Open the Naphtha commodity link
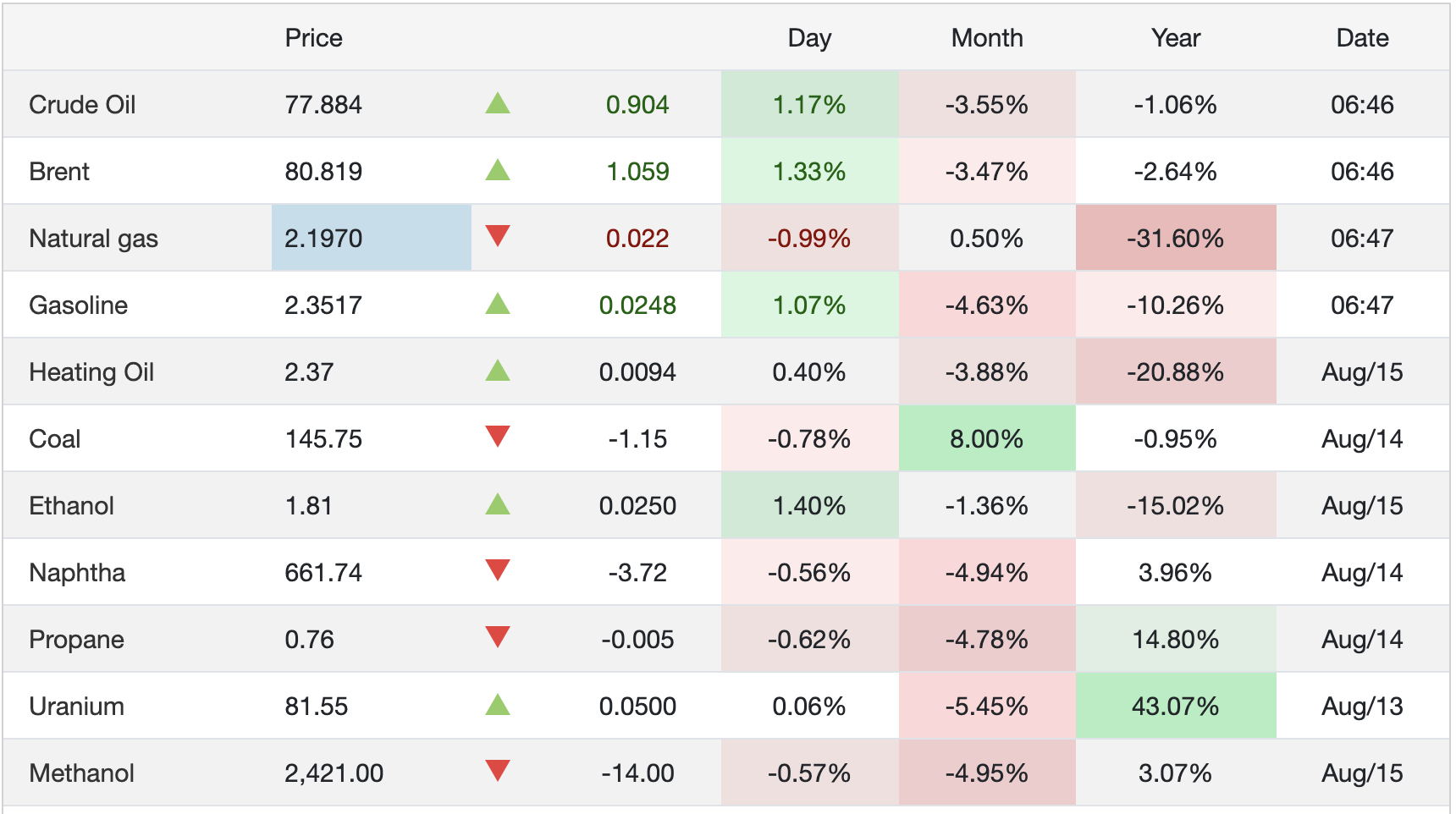The image size is (1456, 814). pos(77,573)
